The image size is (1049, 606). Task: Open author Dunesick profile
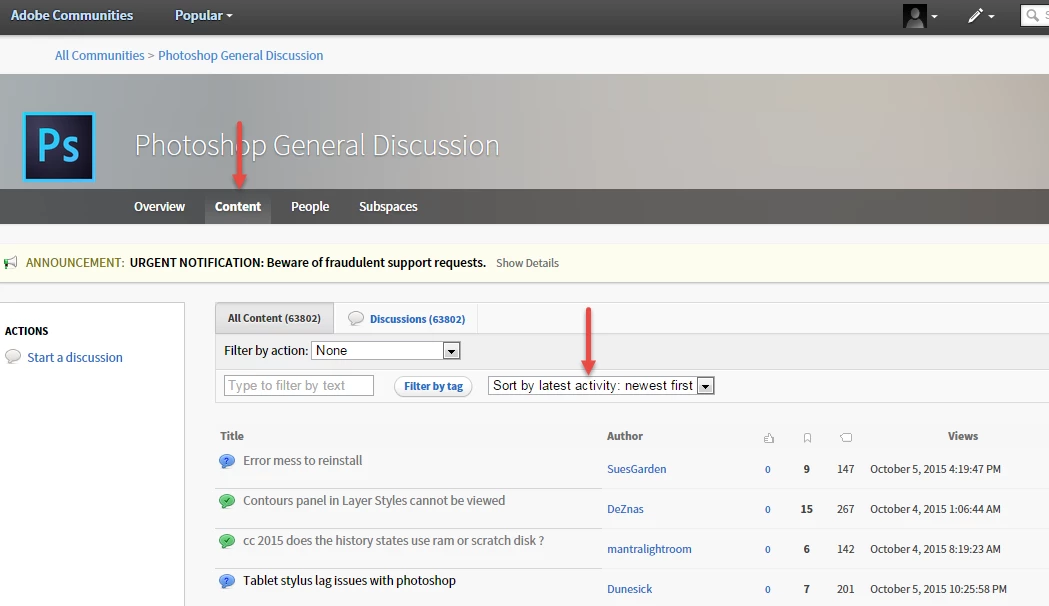click(630, 589)
